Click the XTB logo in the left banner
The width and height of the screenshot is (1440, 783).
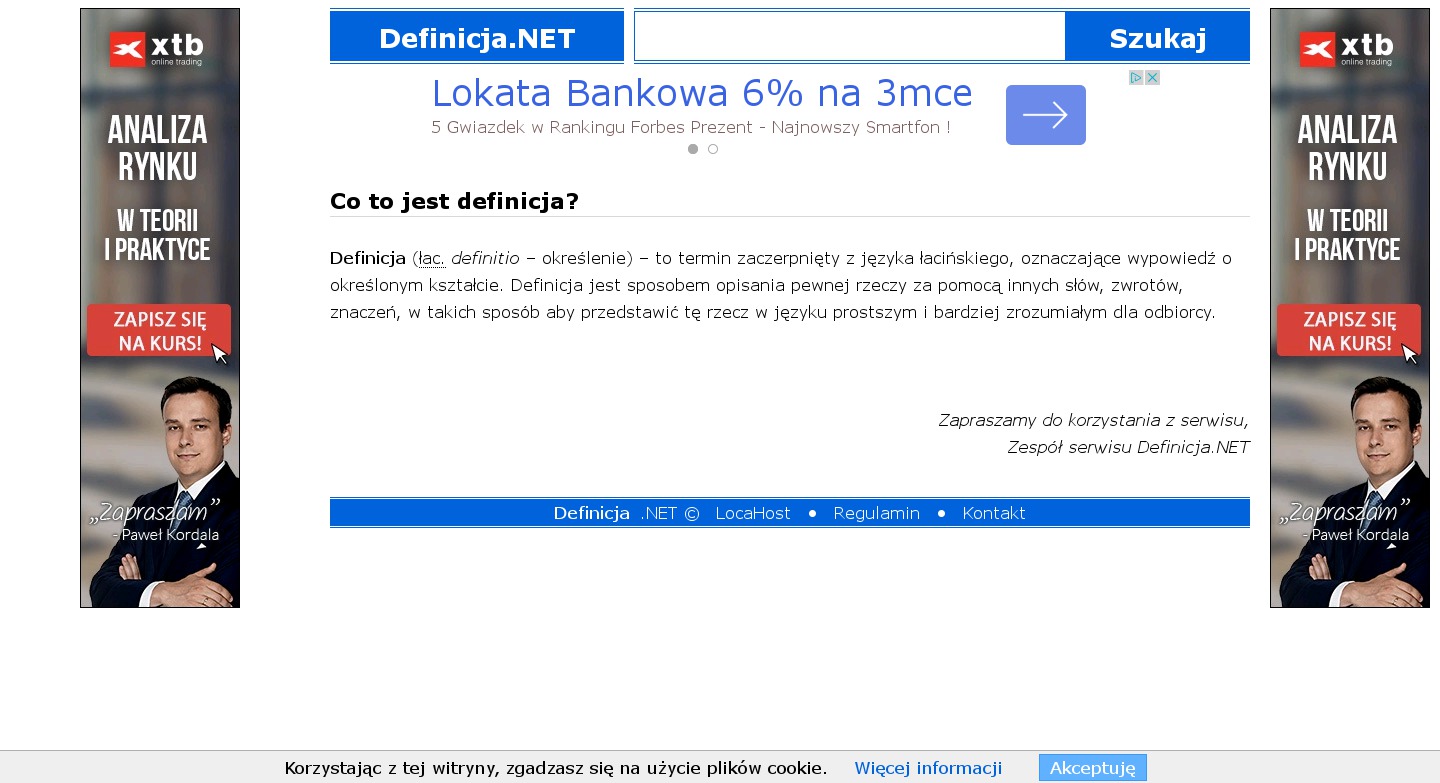point(157,48)
